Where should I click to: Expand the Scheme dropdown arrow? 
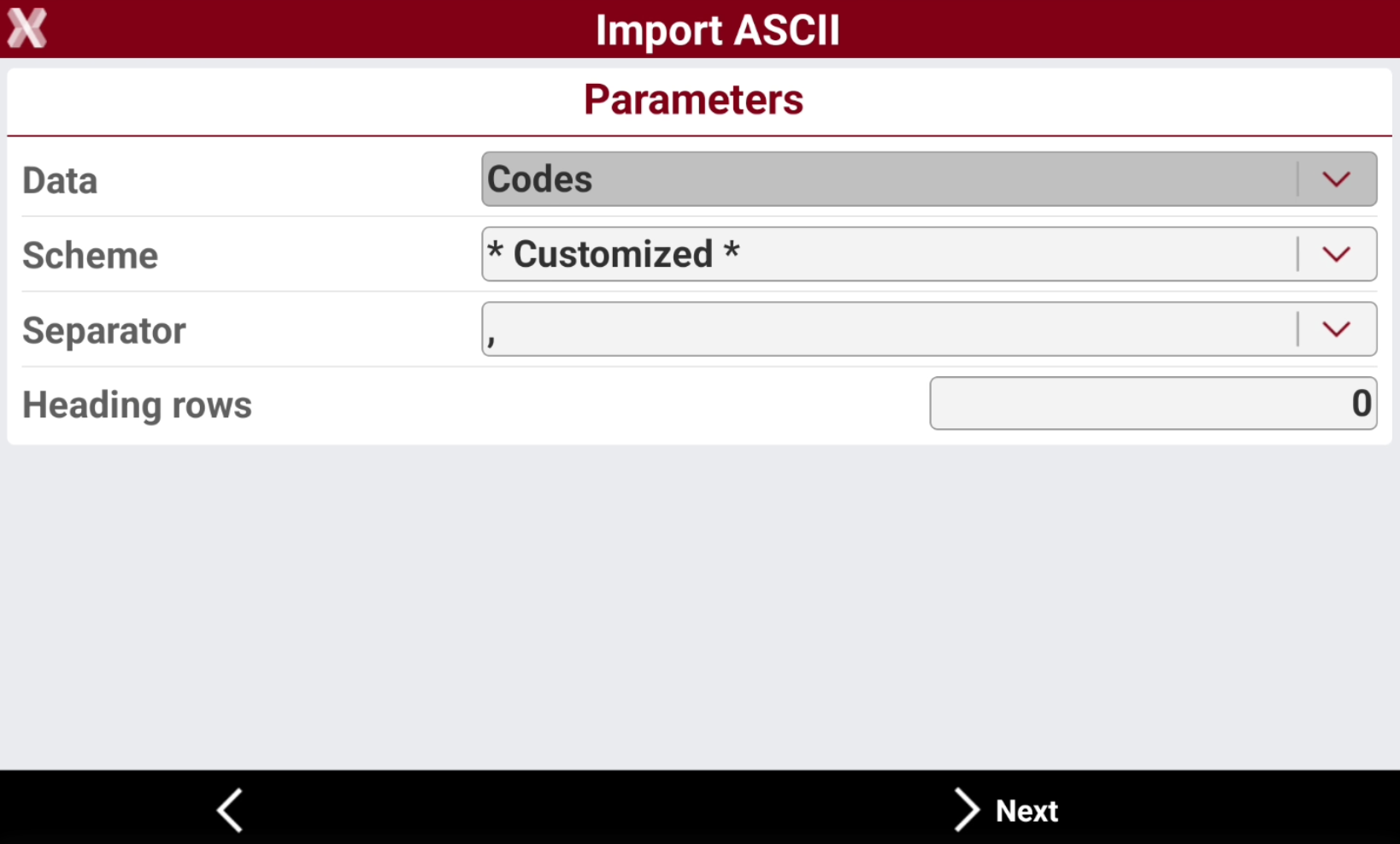(x=1336, y=254)
